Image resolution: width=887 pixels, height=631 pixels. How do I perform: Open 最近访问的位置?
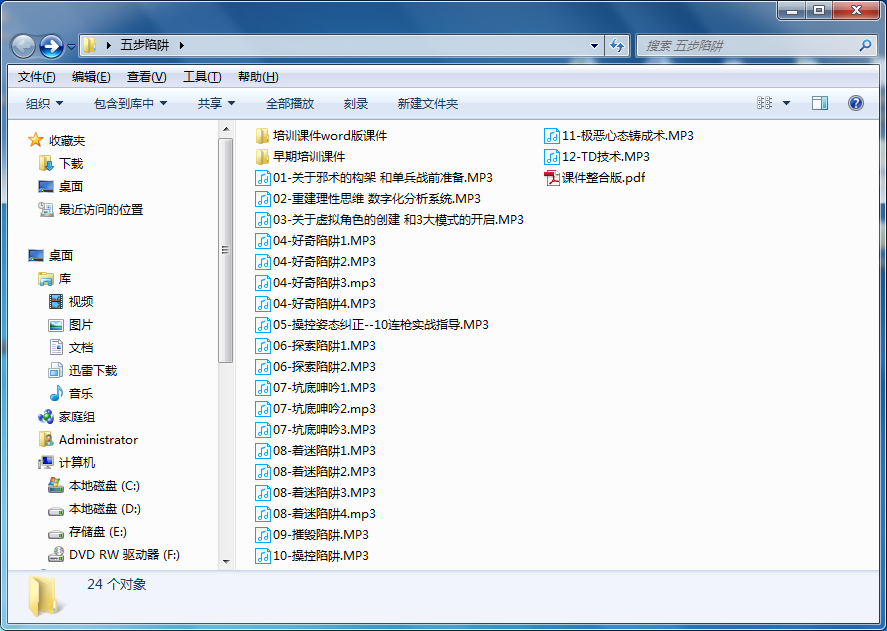tap(91, 209)
